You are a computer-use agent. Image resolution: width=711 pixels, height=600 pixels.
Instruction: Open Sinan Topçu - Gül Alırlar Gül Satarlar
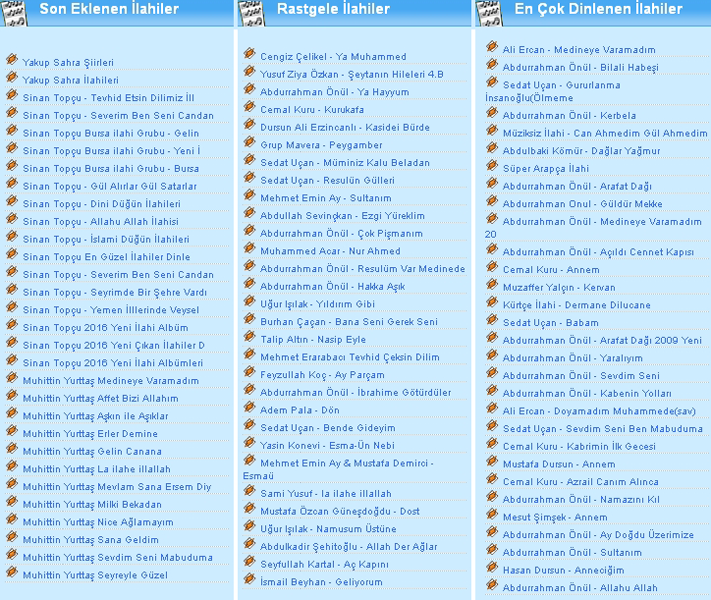(x=110, y=186)
